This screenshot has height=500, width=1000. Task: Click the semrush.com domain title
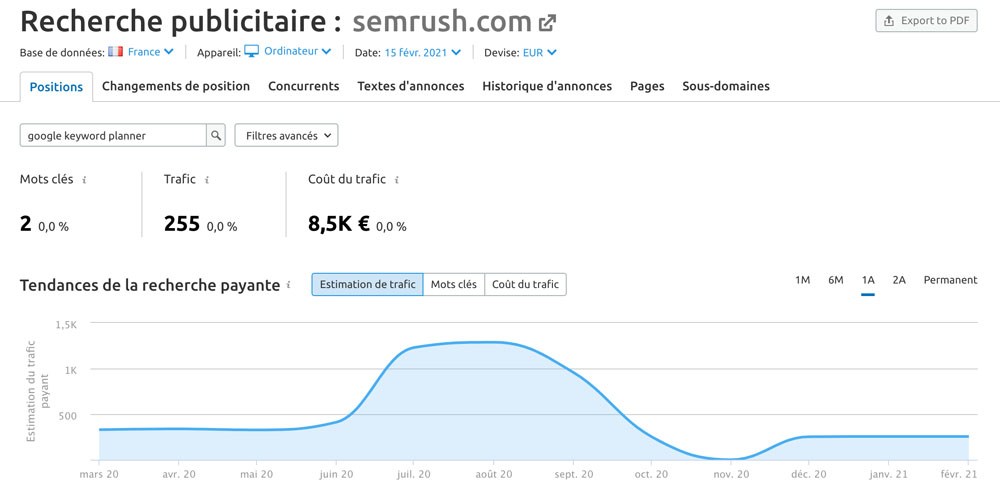442,22
